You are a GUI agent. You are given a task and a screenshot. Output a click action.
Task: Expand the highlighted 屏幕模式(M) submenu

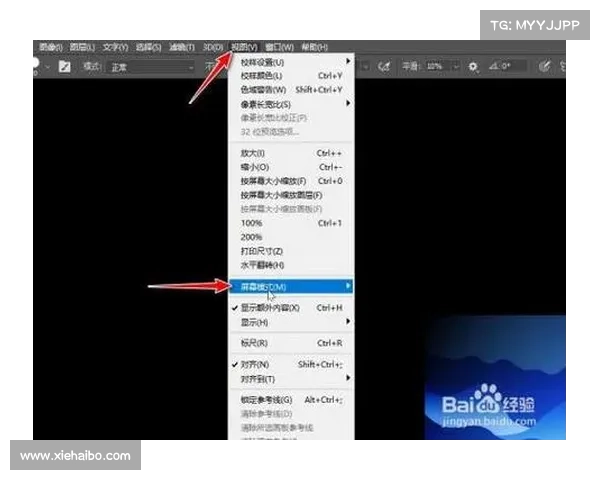tap(291, 287)
